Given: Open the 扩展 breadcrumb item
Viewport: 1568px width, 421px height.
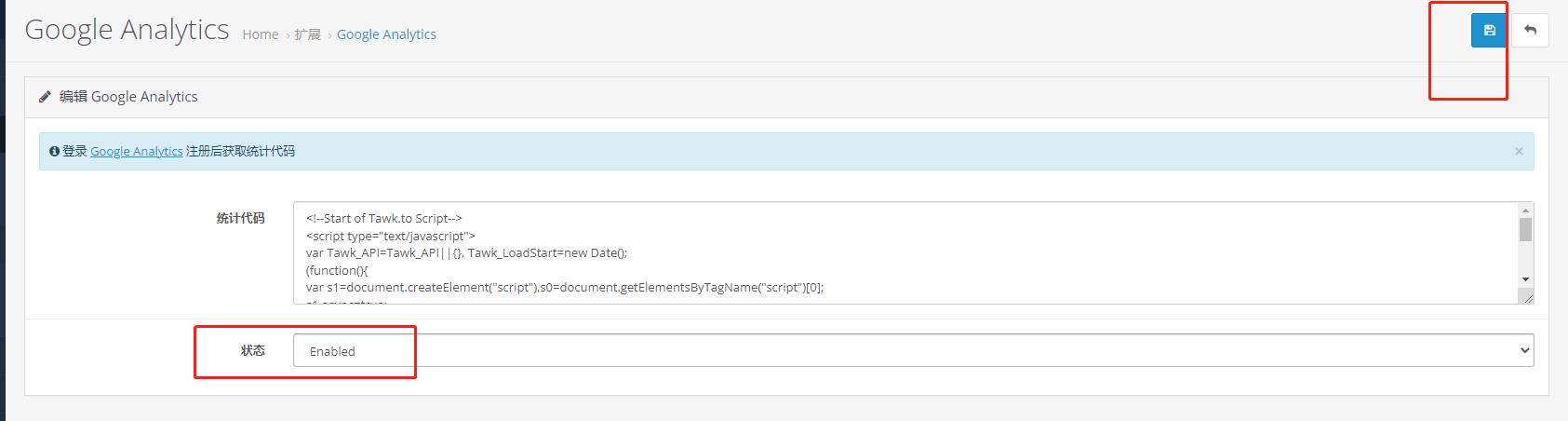Looking at the screenshot, I should (307, 34).
